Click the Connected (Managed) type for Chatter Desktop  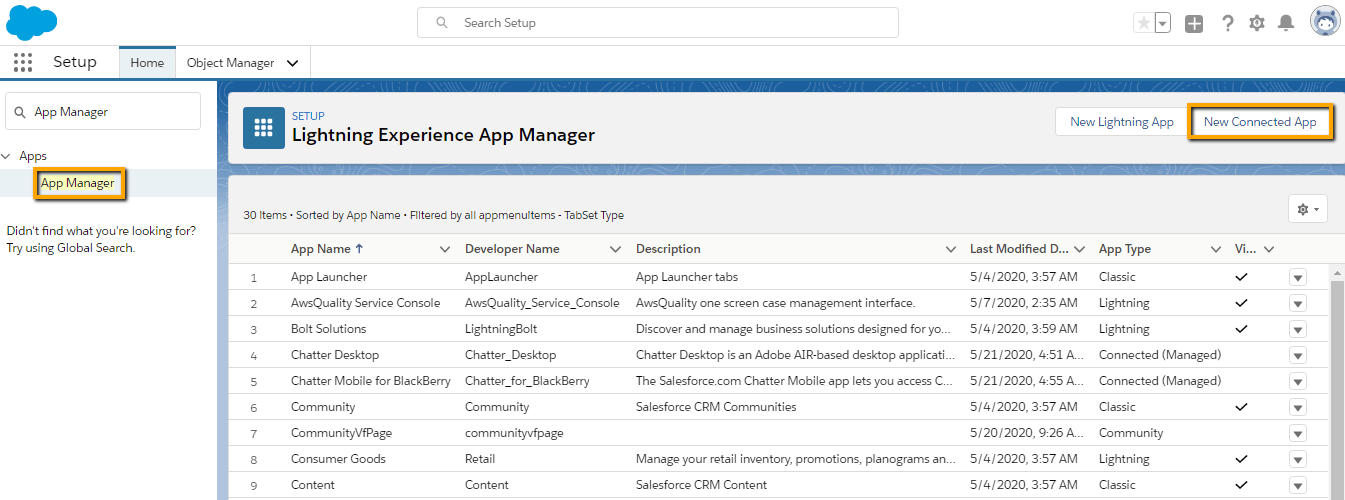pos(1160,355)
